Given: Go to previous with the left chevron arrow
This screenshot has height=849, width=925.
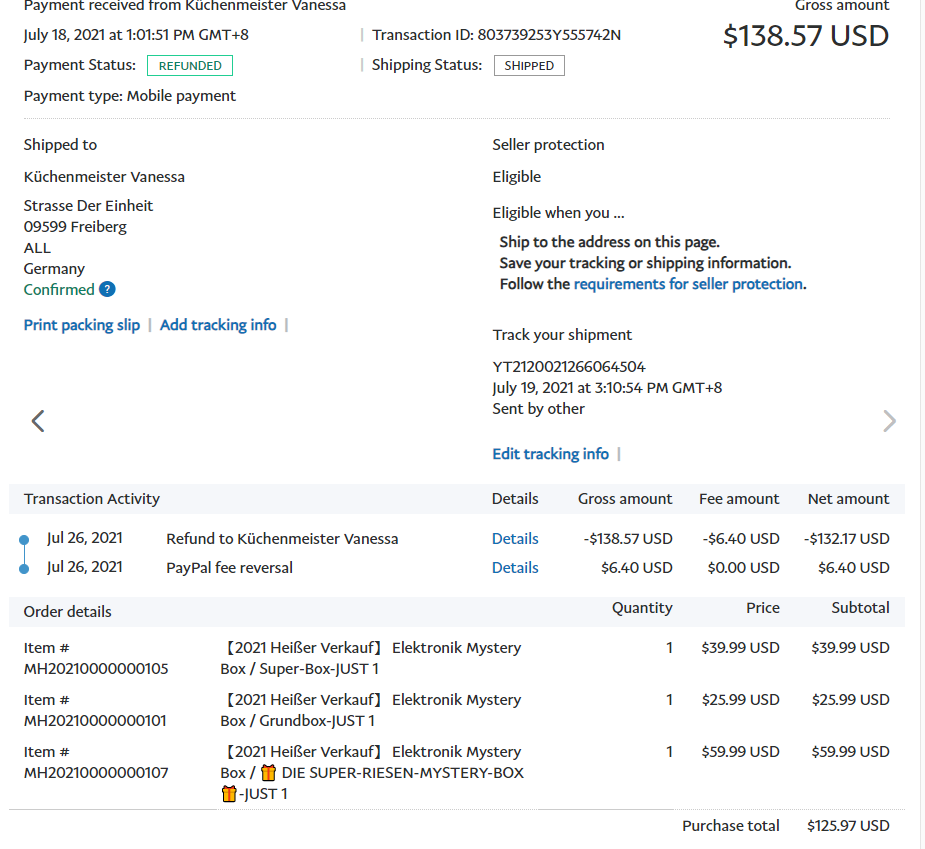Looking at the screenshot, I should coord(38,421).
